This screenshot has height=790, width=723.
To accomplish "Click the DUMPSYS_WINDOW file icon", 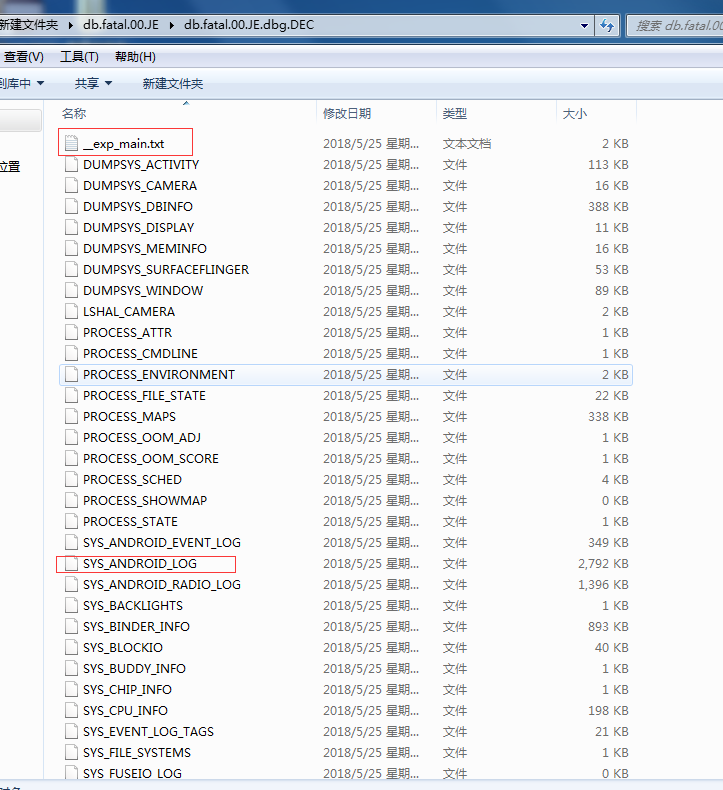I will (72, 291).
